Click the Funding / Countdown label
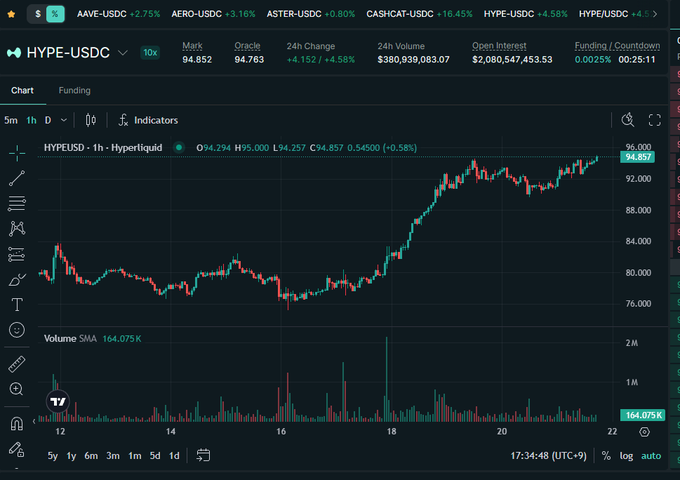680x480 pixels. click(617, 46)
